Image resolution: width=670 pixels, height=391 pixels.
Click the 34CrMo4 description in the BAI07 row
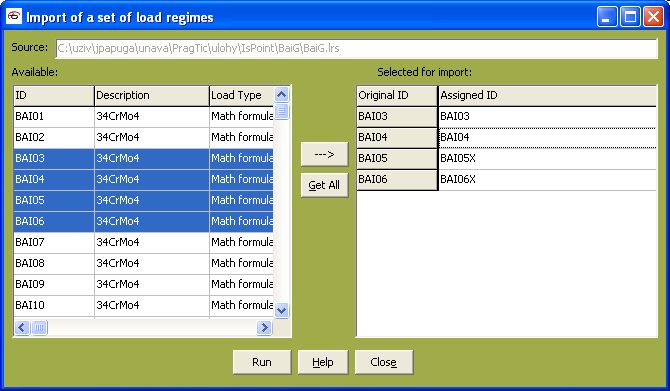152,242
